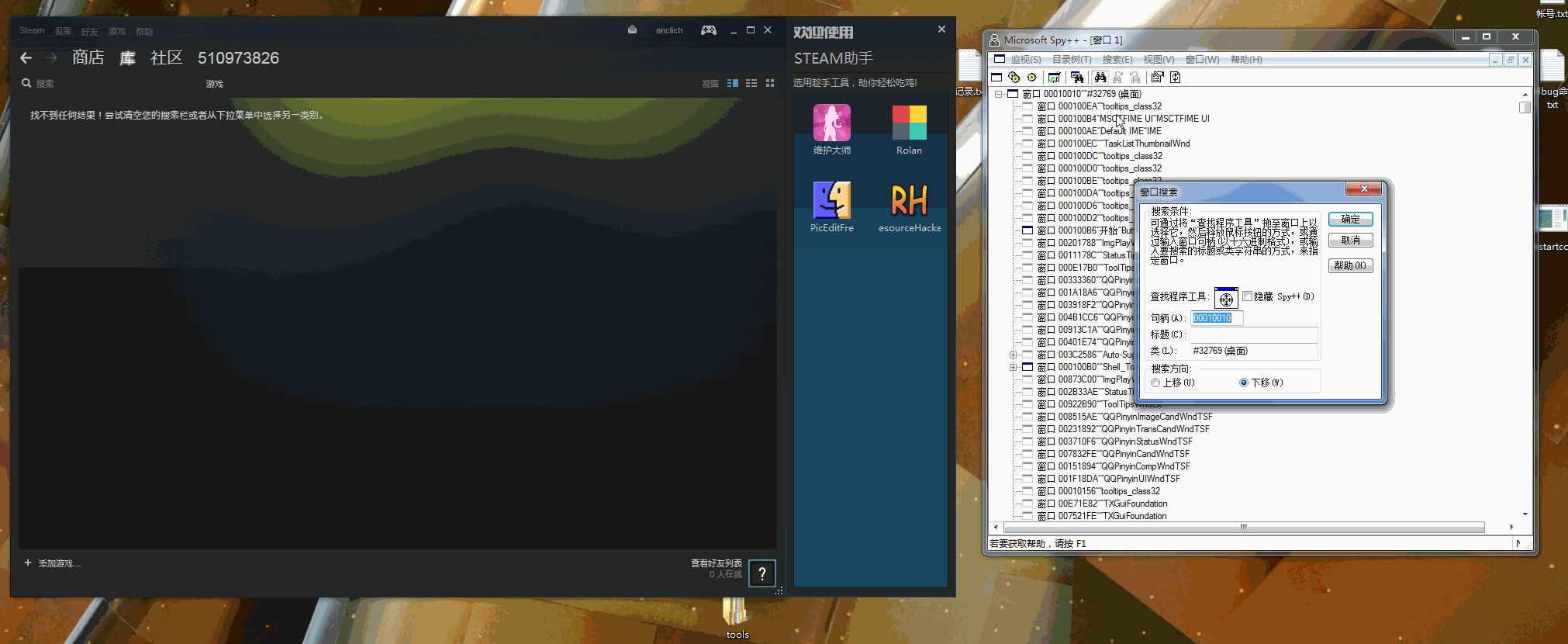Close the STEAM助手 welcome panel
1568x644 pixels.
click(x=941, y=29)
